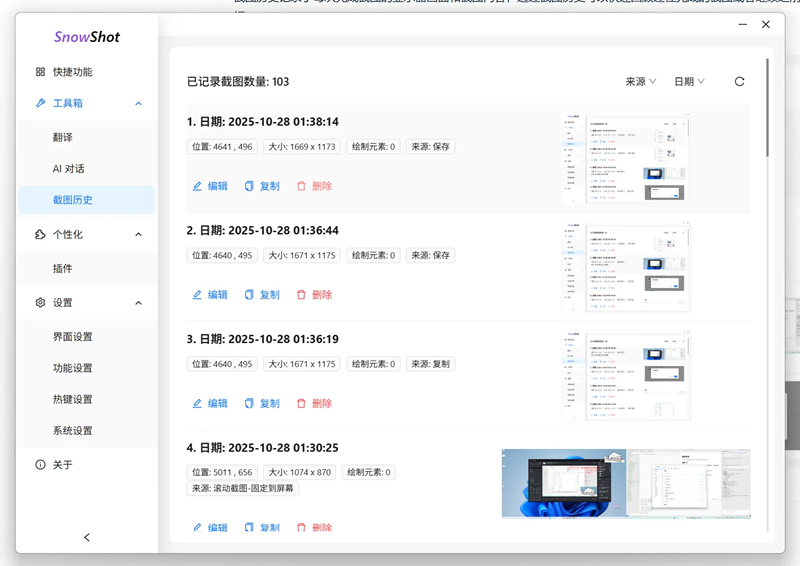Open thumbnail of record 2 from 01:36:44

click(x=626, y=266)
